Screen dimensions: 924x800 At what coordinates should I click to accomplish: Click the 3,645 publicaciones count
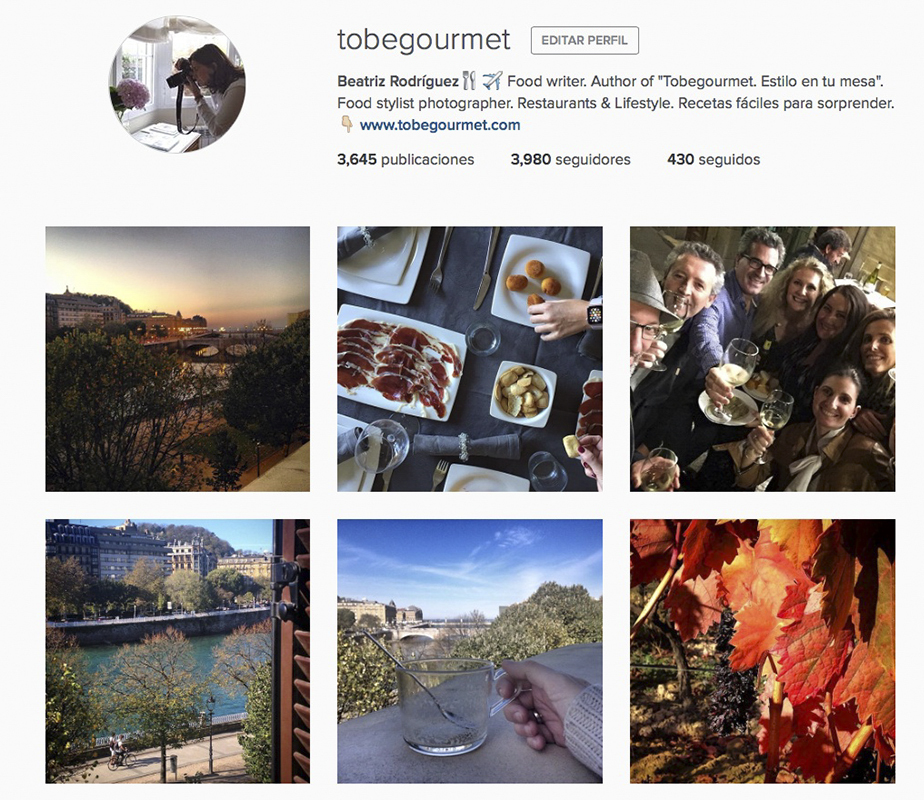[x=405, y=160]
